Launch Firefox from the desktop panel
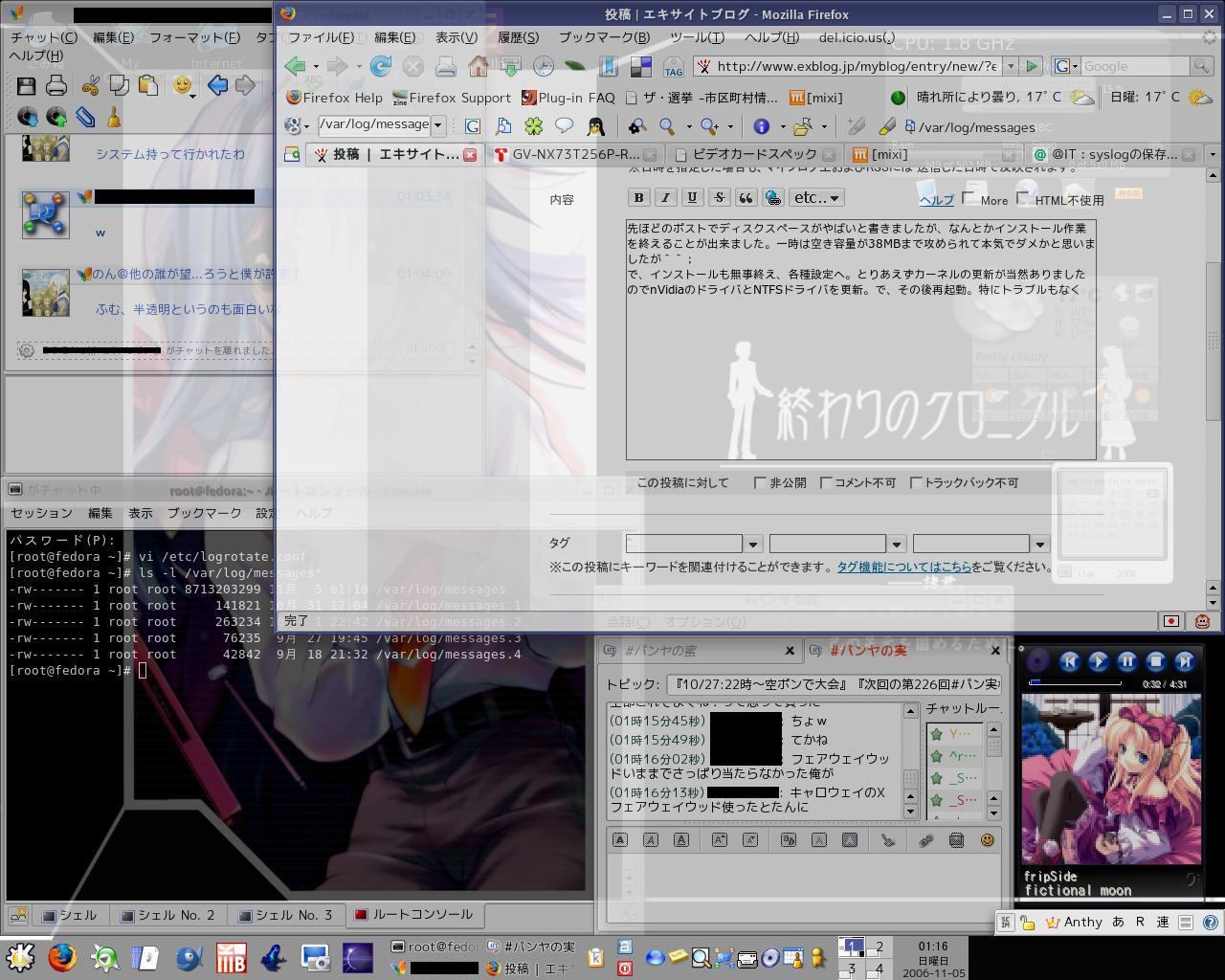This screenshot has width=1225, height=980. [x=62, y=957]
